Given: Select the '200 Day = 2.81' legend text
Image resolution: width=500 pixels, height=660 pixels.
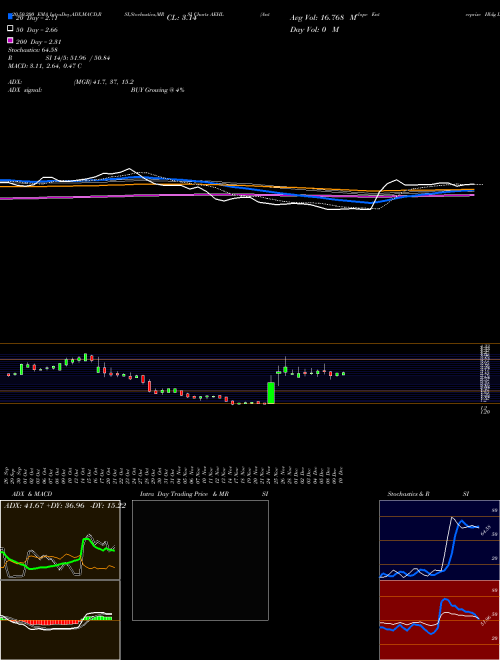Looking at the screenshot, I should point(38,42).
